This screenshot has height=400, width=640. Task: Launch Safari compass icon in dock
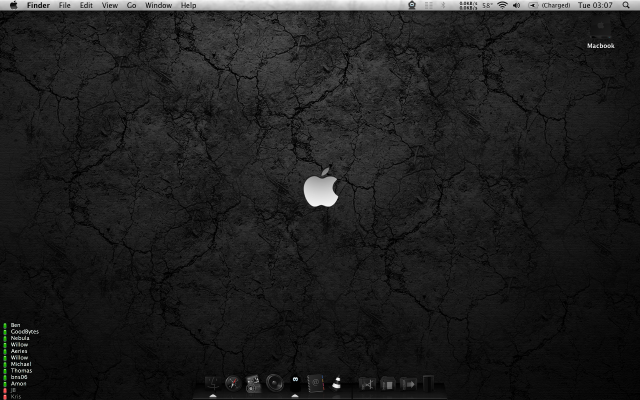click(x=233, y=384)
